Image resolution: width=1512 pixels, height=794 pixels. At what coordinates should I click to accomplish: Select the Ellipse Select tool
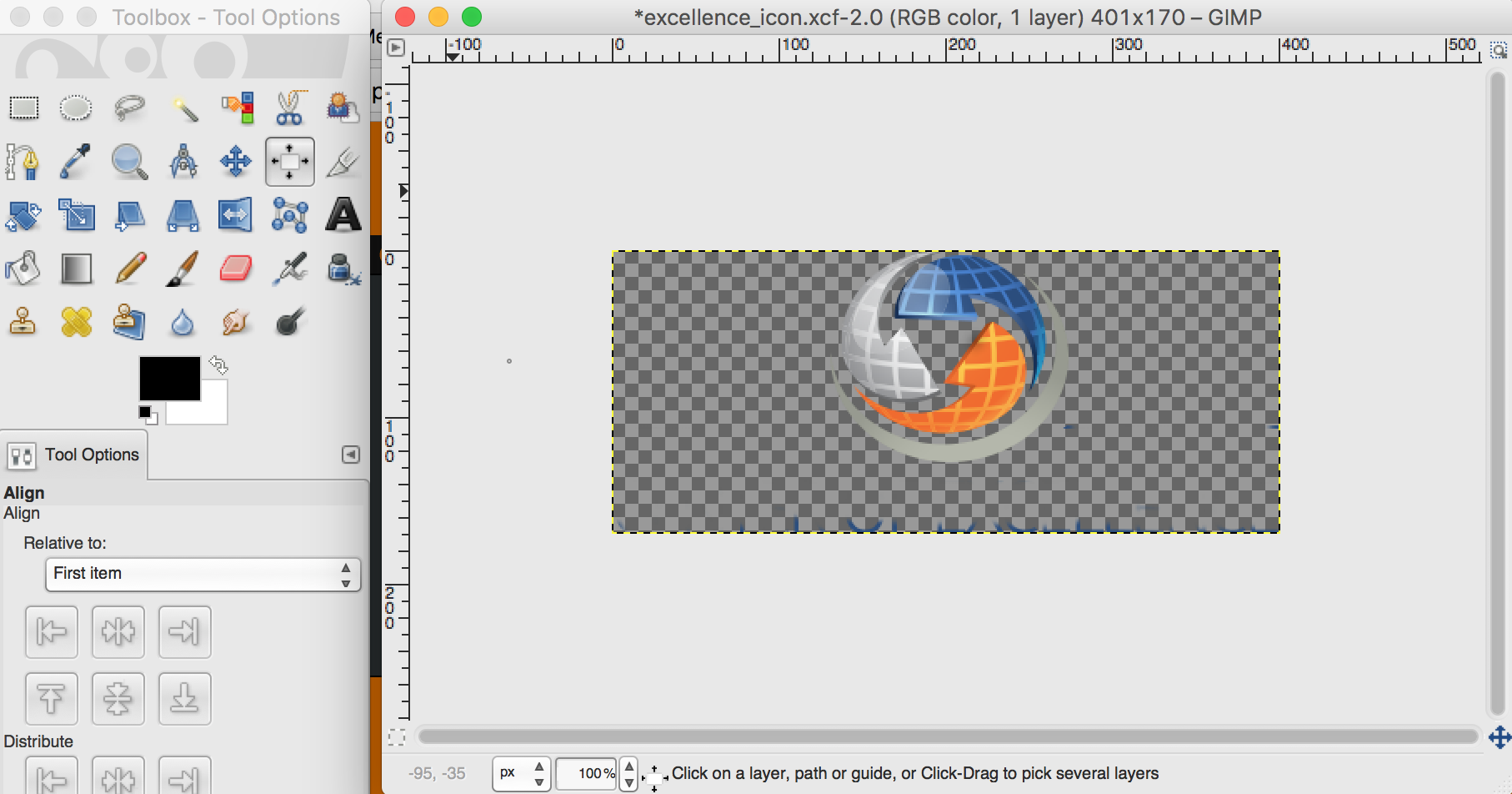click(76, 108)
